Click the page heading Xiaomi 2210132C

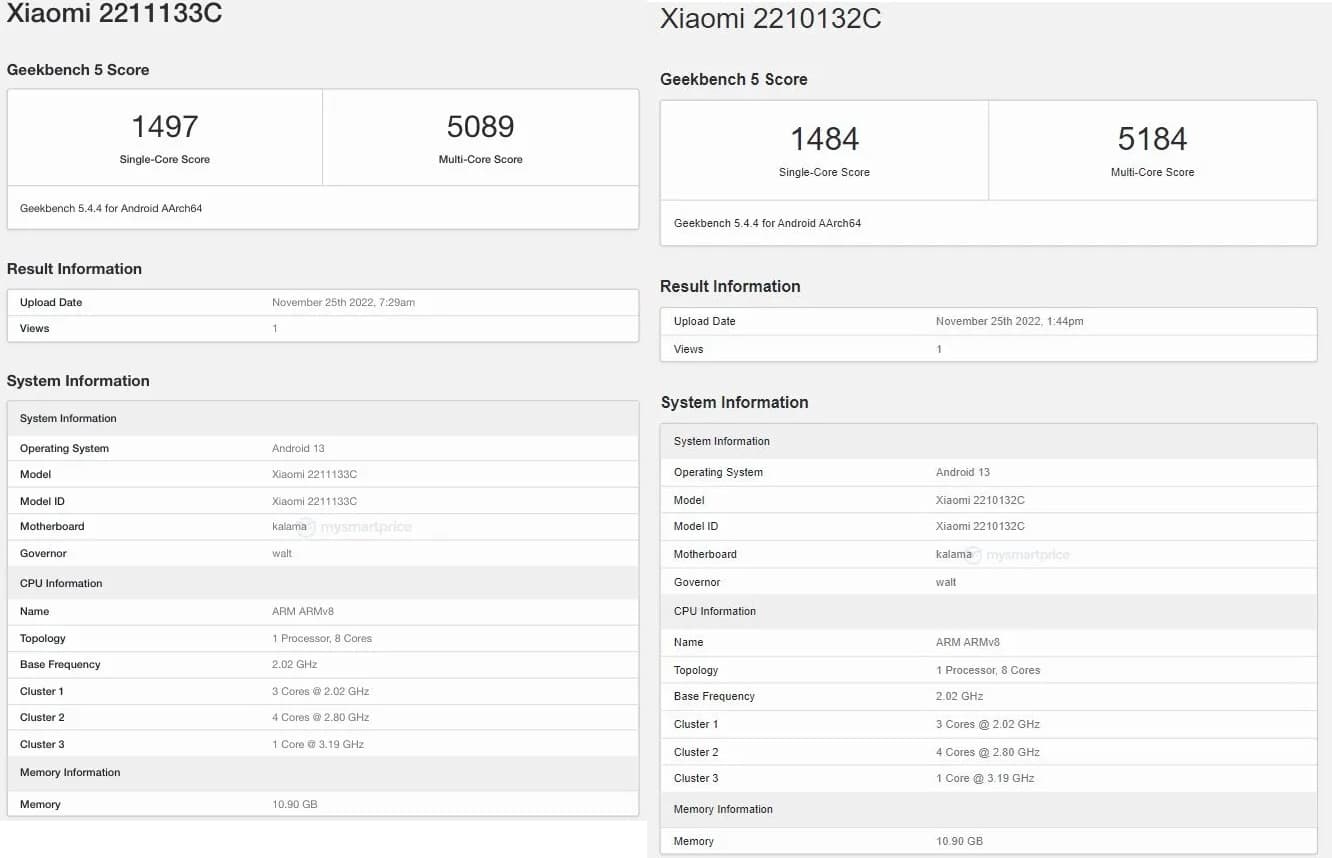770,19
